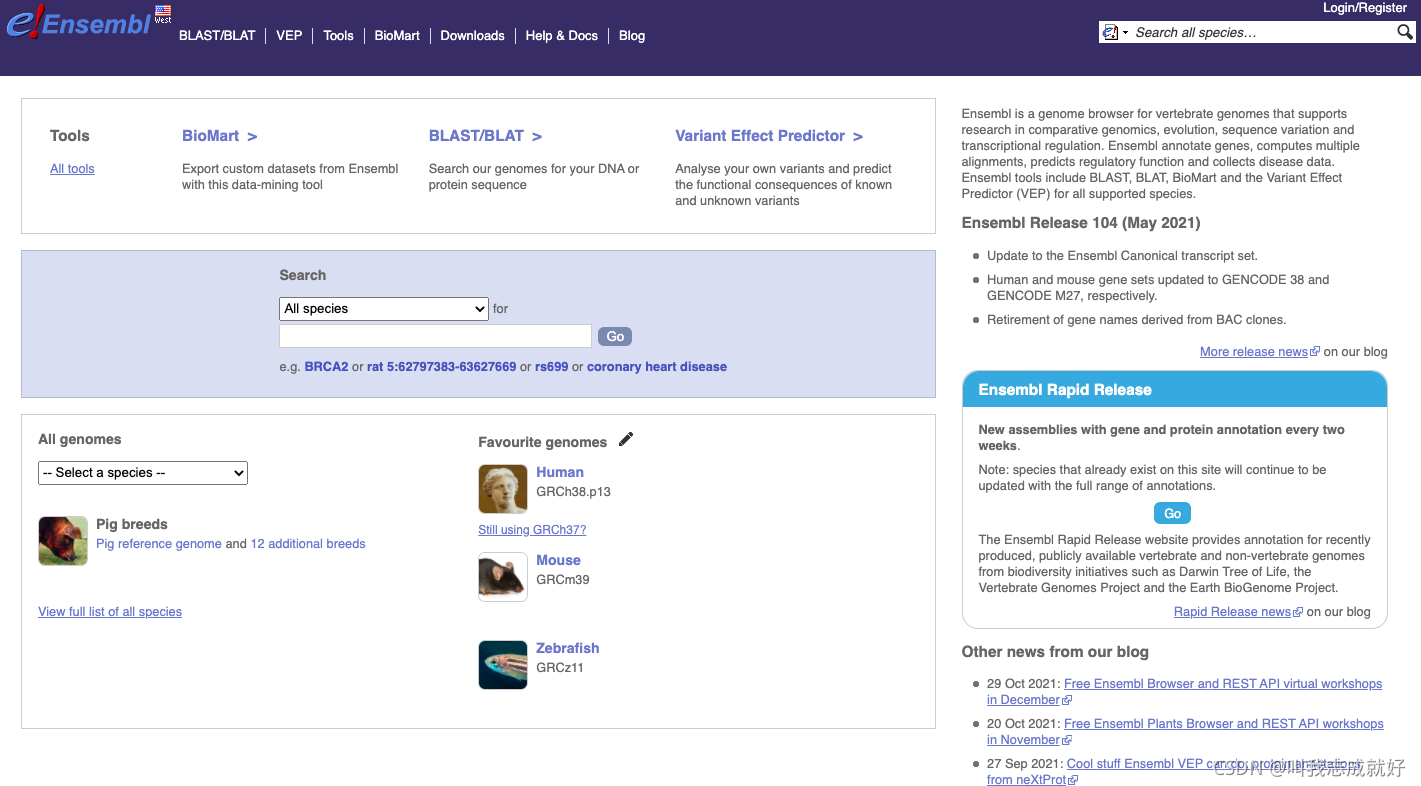Open the All species dropdown in Search
Viewport: 1421px width, 786px height.
384,309
